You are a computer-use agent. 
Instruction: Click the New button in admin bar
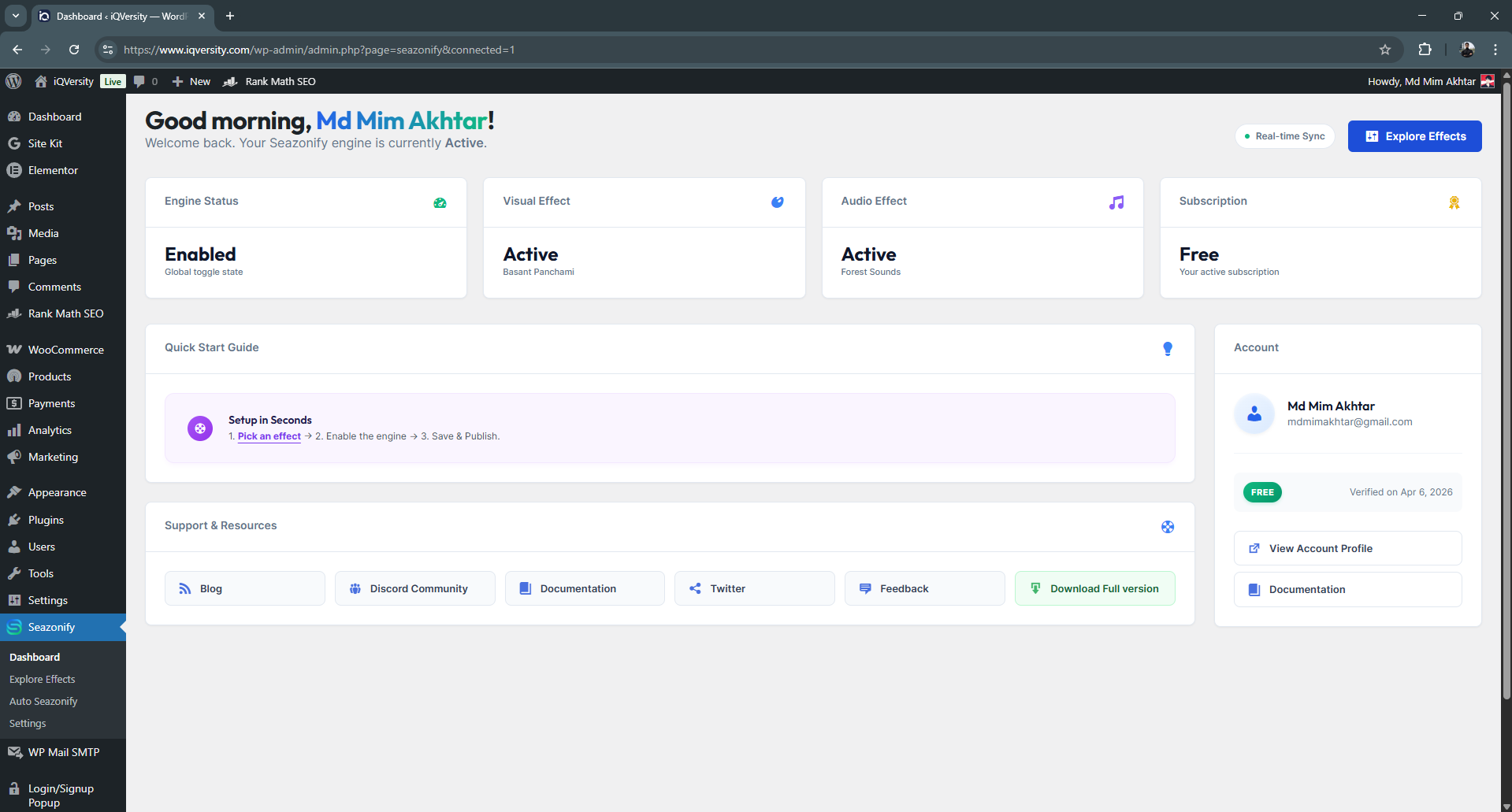point(191,81)
